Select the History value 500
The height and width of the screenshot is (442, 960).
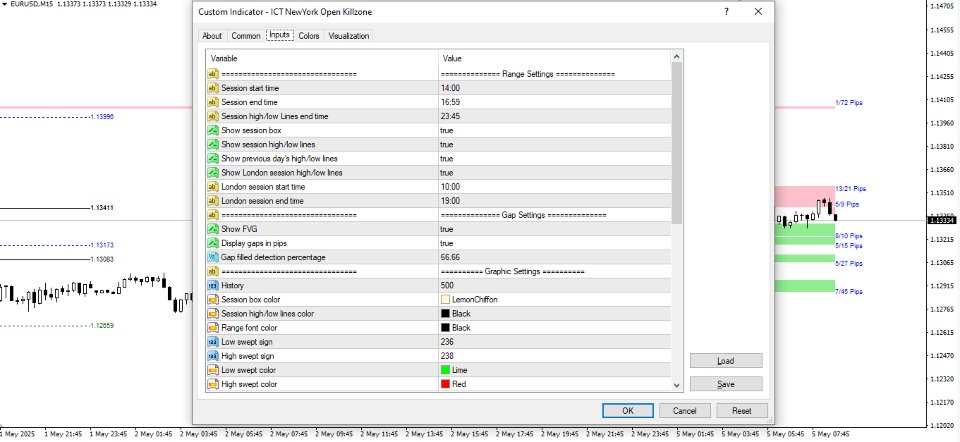tap(447, 285)
